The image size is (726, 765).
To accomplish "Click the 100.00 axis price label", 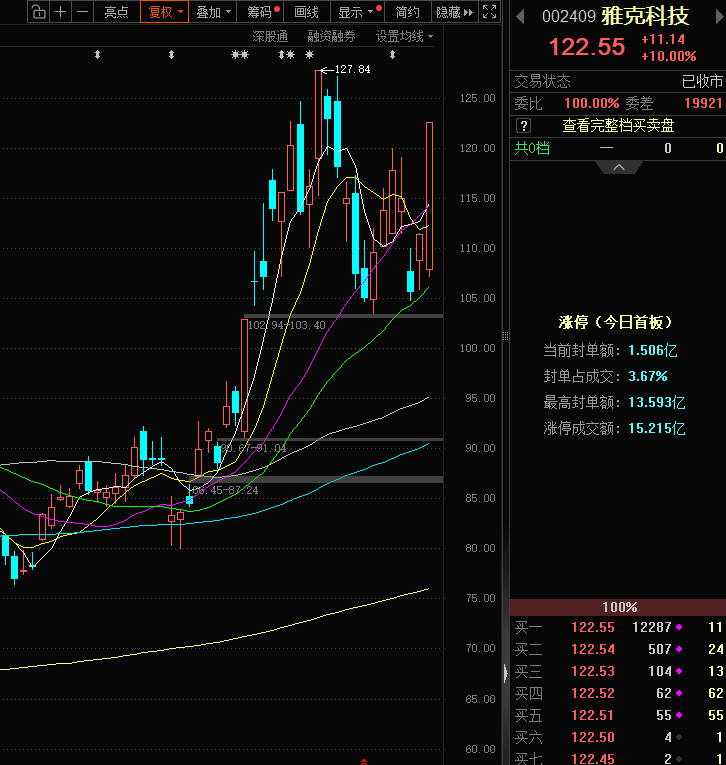I will [477, 348].
